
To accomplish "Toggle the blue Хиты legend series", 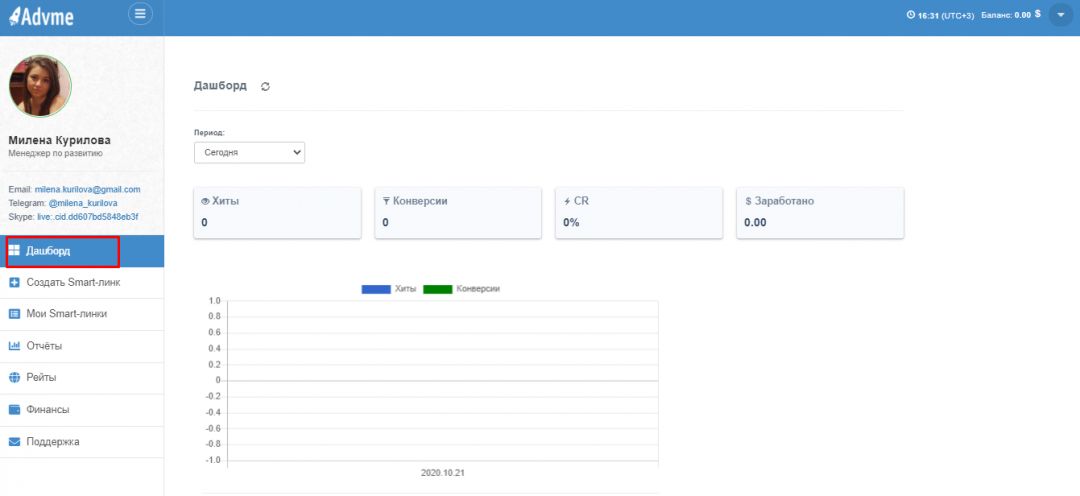I will coord(376,289).
